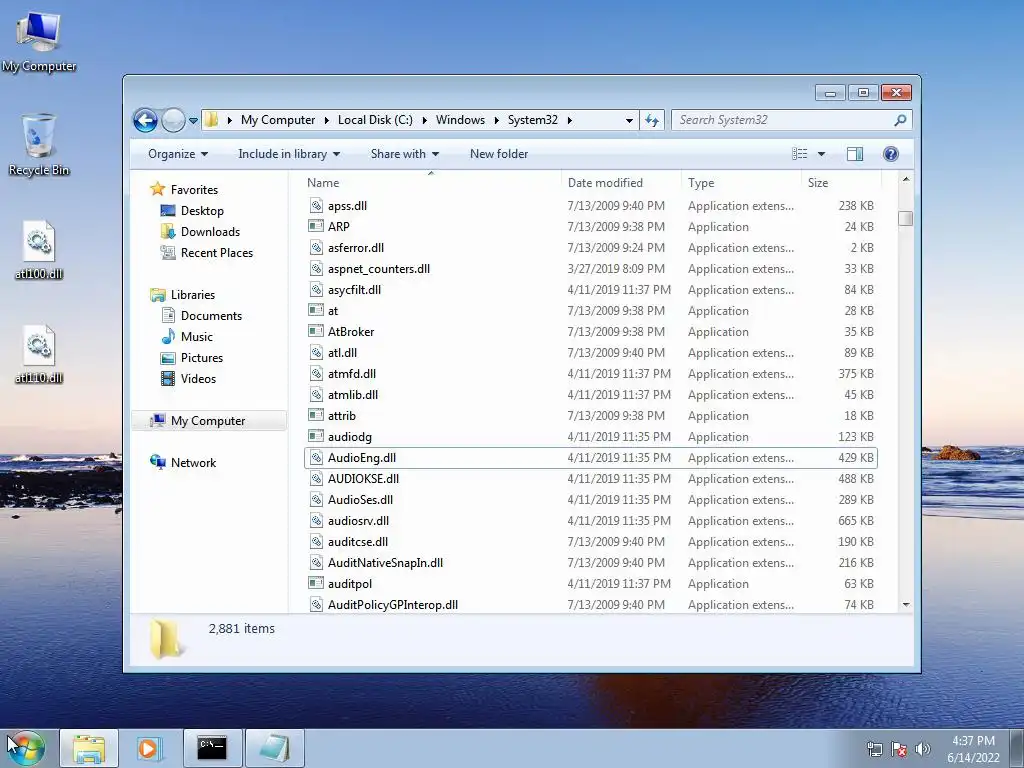Select aspnet_counters.dll file
The width and height of the screenshot is (1024, 768).
point(379,269)
